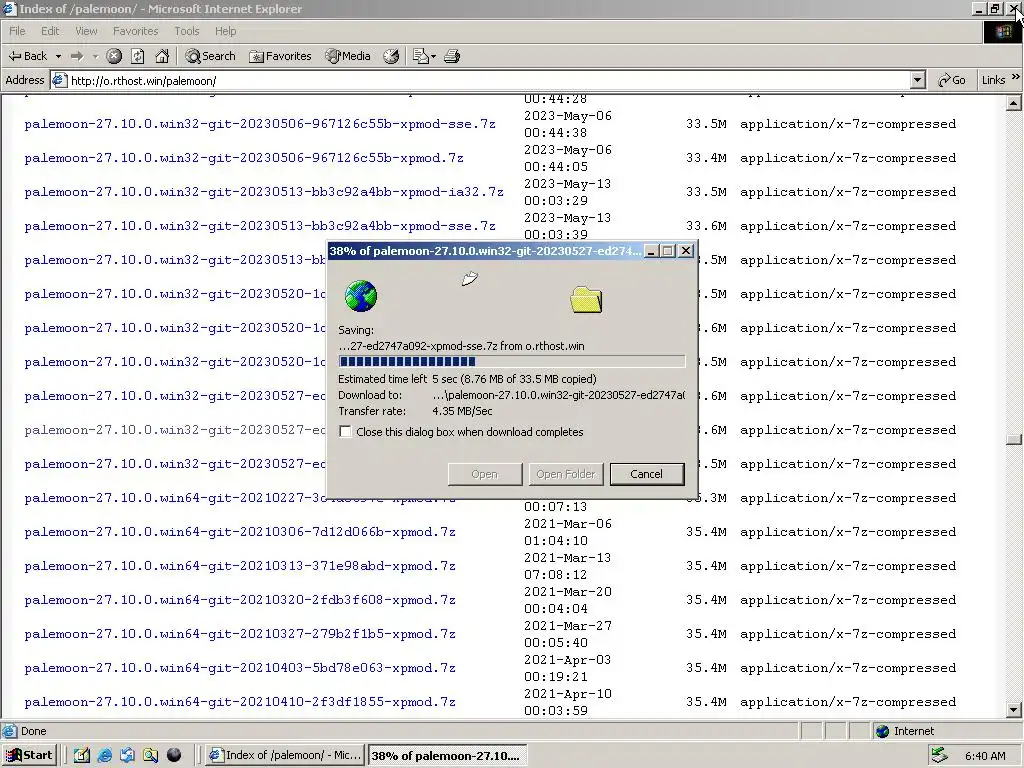Go to the Home page icon
Screen dimensions: 1024x768
[x=162, y=56]
